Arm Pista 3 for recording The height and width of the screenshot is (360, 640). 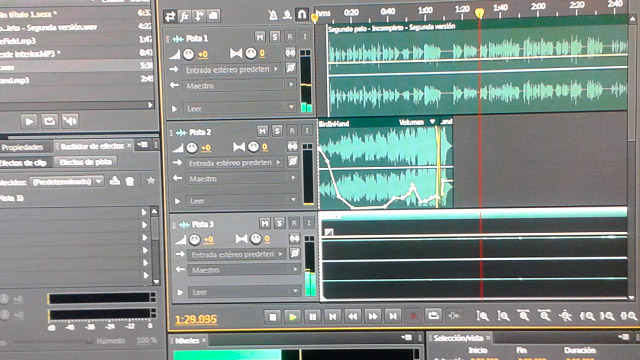tap(294, 223)
